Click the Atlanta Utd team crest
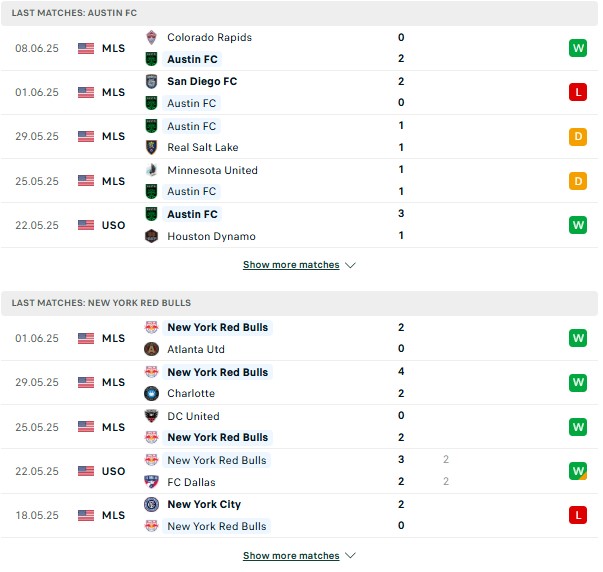 [152, 349]
